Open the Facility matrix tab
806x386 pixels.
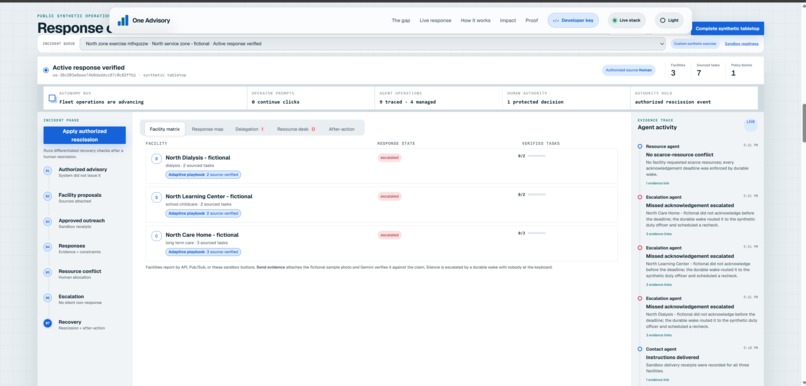click(164, 129)
